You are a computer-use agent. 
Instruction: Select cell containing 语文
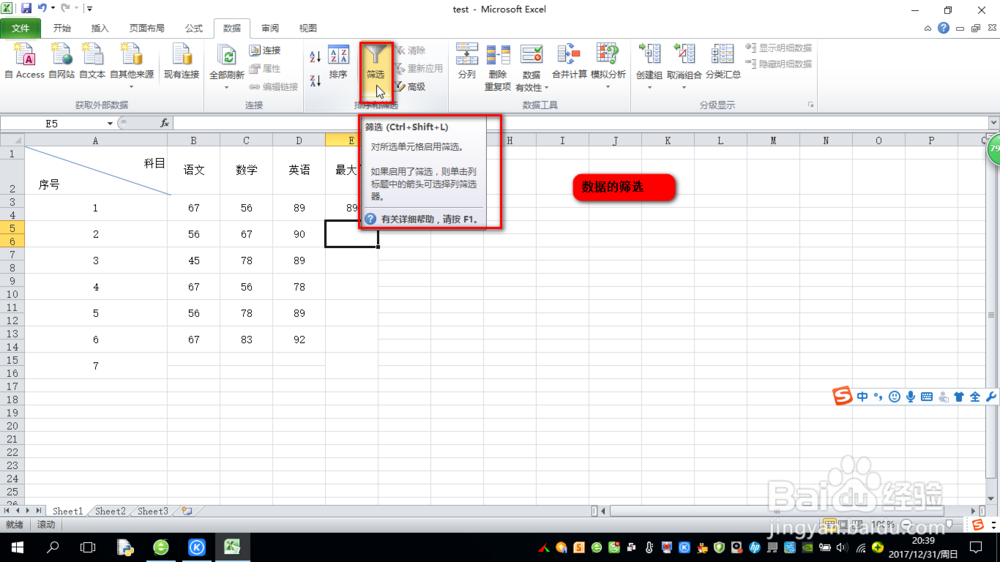193,170
